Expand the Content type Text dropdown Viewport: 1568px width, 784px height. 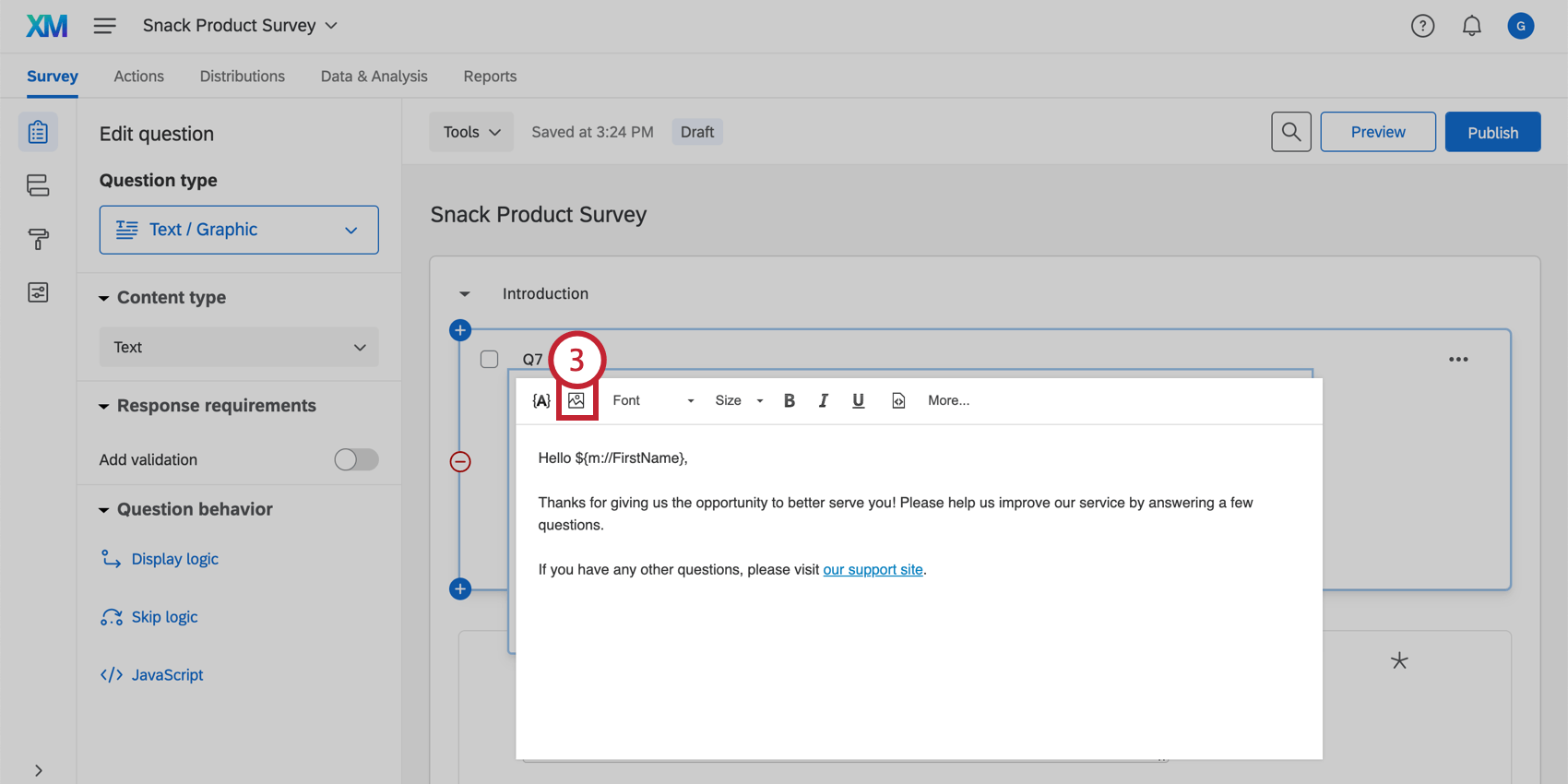tap(239, 348)
